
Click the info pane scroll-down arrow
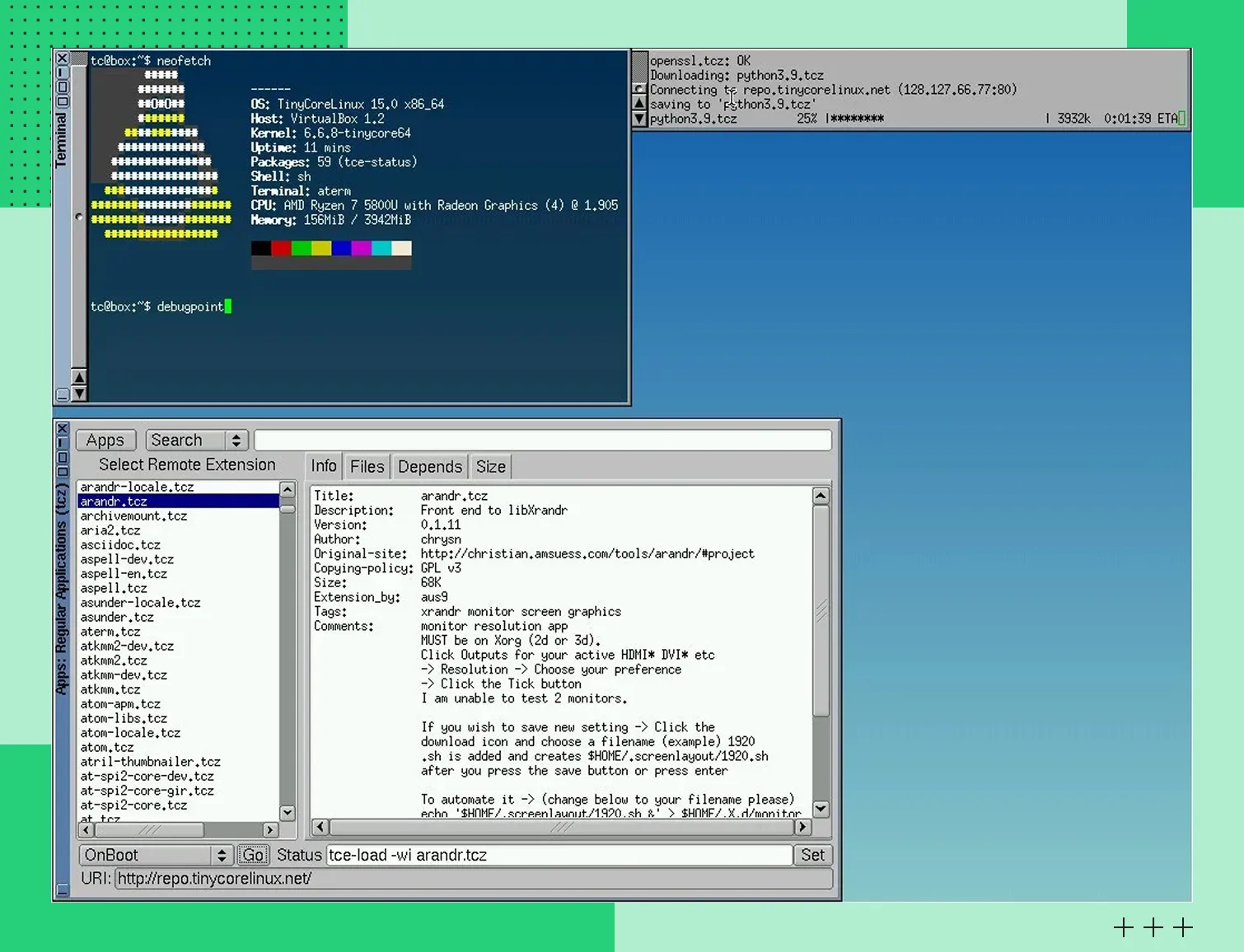point(821,809)
